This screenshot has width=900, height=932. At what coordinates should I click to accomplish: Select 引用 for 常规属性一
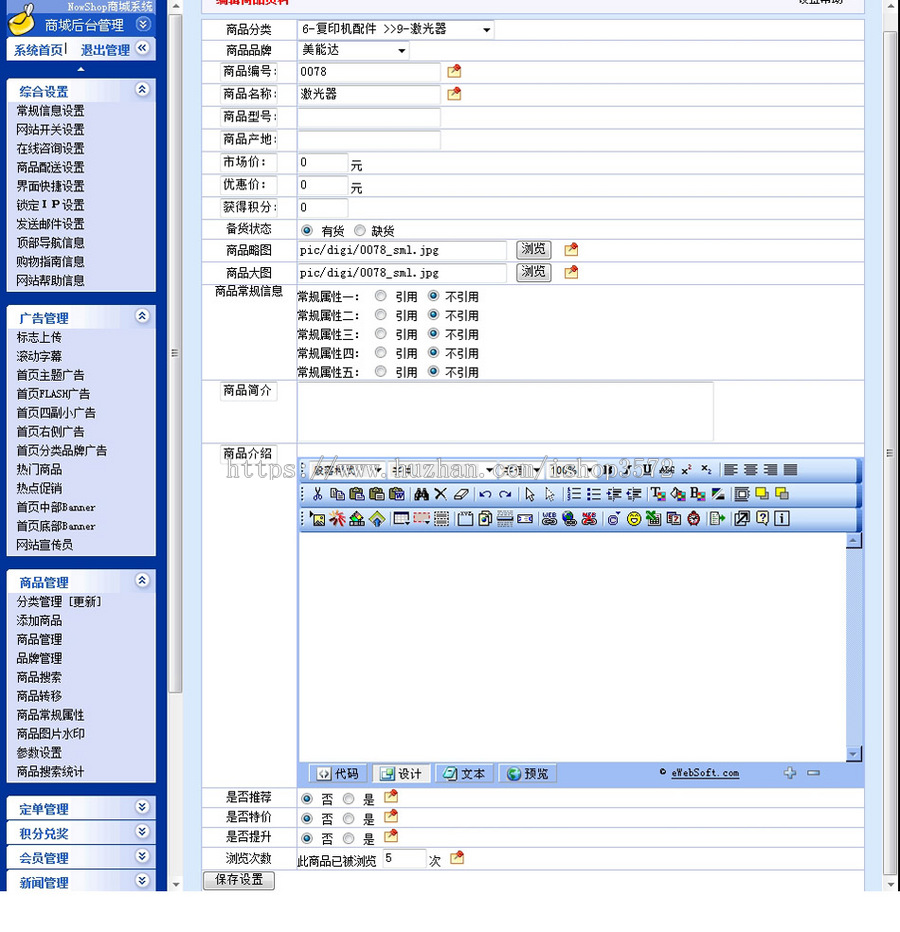click(x=380, y=296)
